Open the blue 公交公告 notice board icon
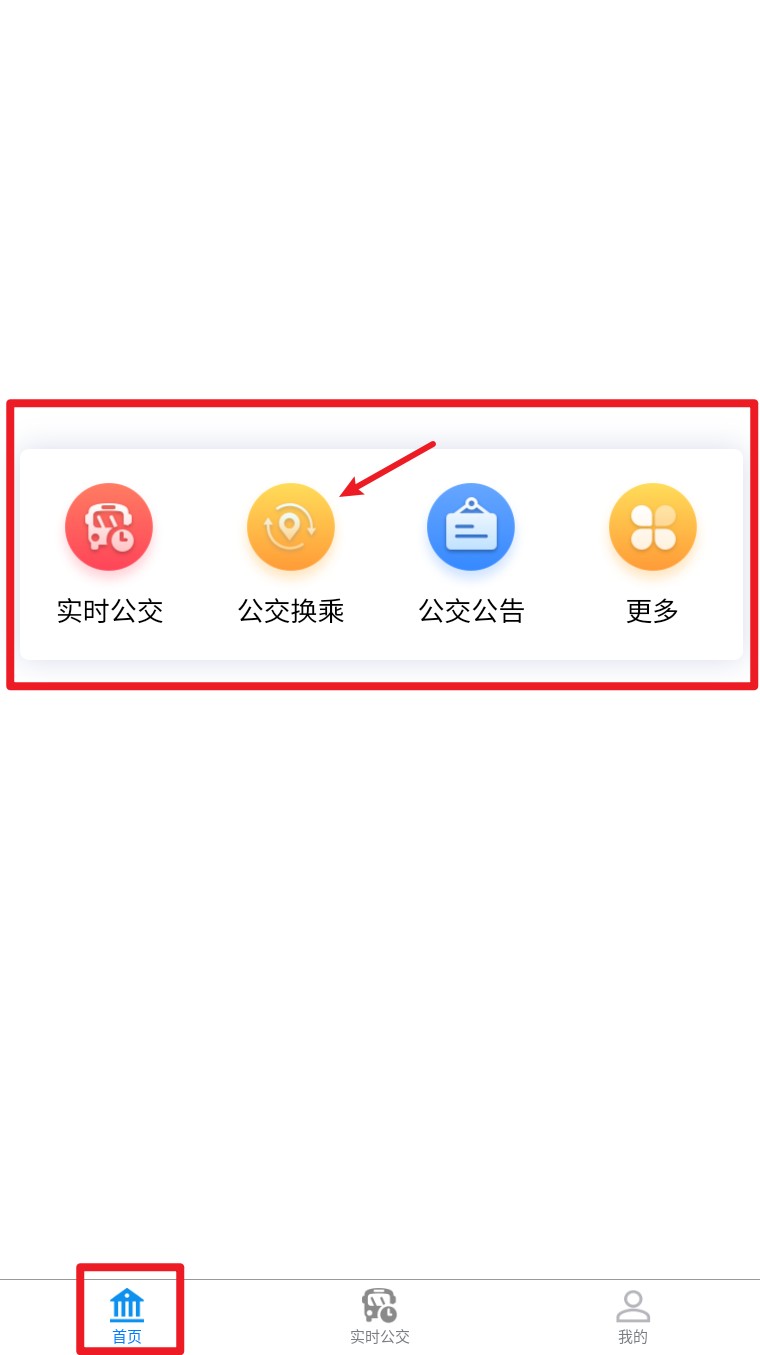Viewport: 760px width, 1355px height. click(471, 527)
